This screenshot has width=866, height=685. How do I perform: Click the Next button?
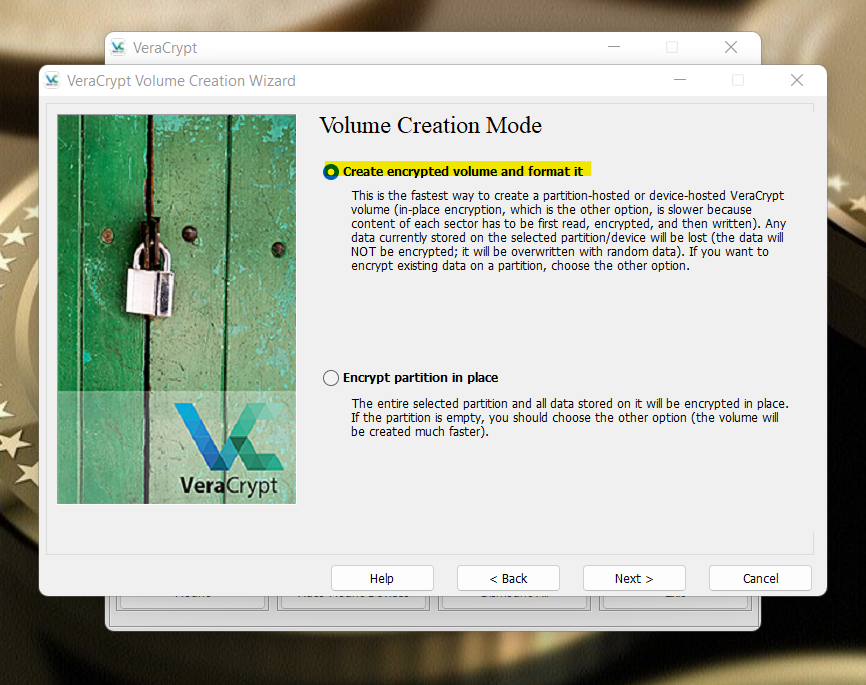(634, 578)
